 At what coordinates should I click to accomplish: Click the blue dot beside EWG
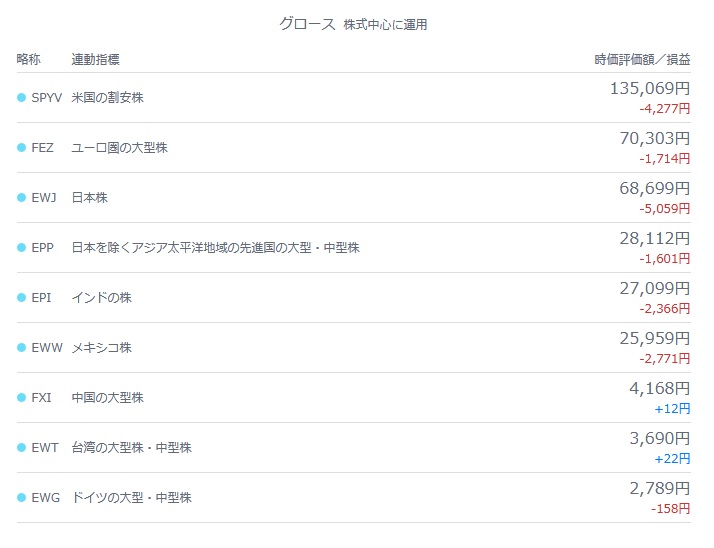(21, 497)
